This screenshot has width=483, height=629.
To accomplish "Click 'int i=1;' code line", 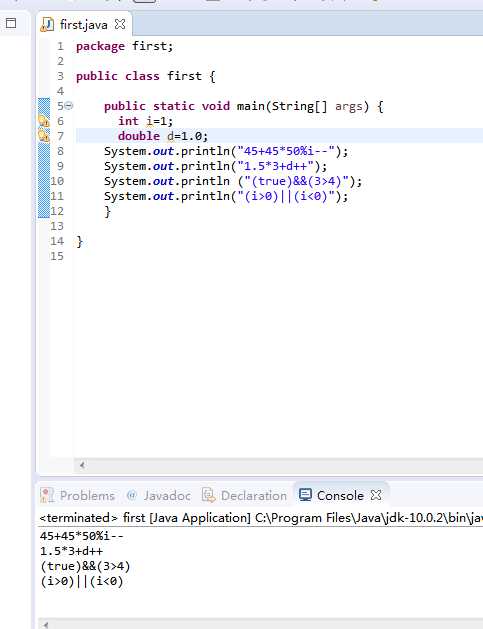I will [x=146, y=121].
